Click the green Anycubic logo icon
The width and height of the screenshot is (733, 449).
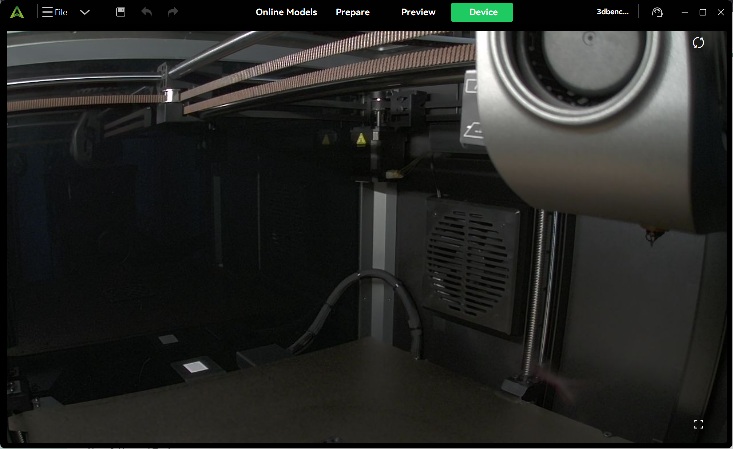tap(16, 12)
